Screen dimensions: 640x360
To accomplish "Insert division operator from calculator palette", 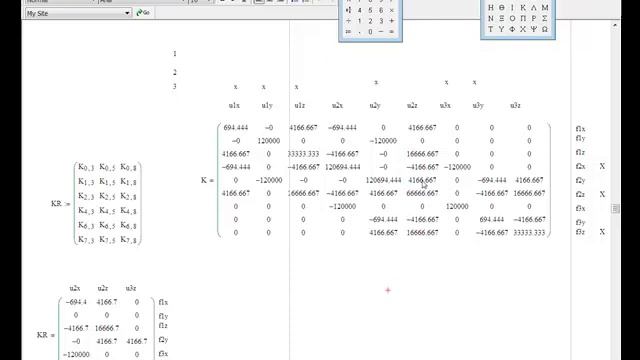I will 348,21.
